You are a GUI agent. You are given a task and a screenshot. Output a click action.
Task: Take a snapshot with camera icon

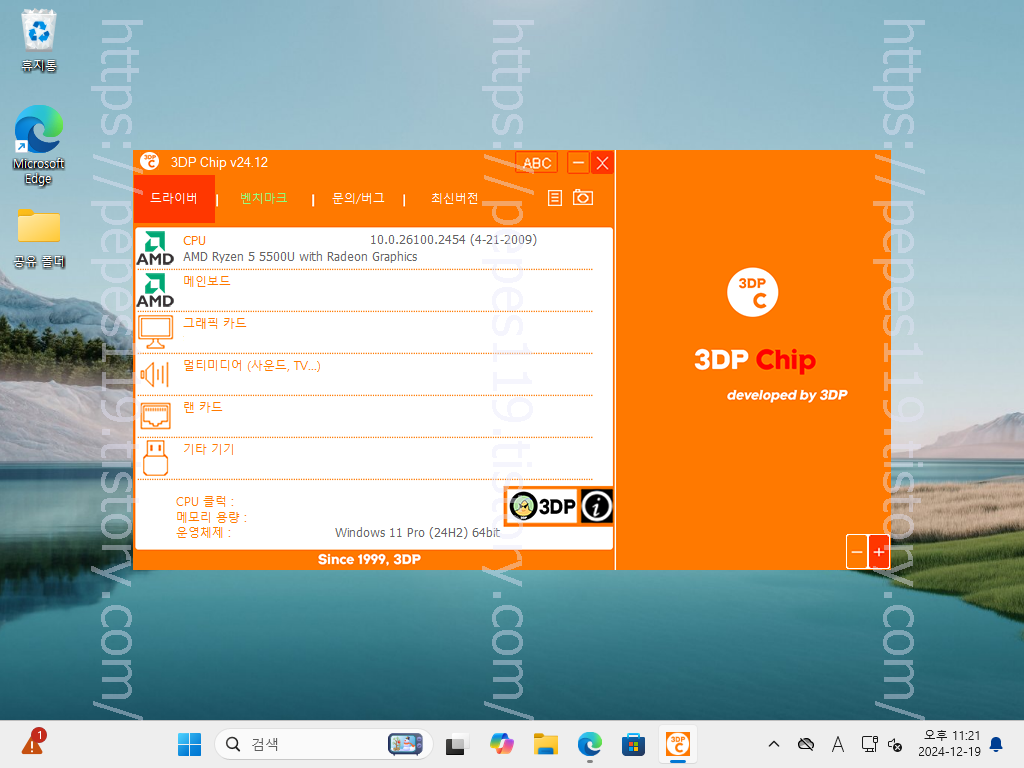(583, 197)
